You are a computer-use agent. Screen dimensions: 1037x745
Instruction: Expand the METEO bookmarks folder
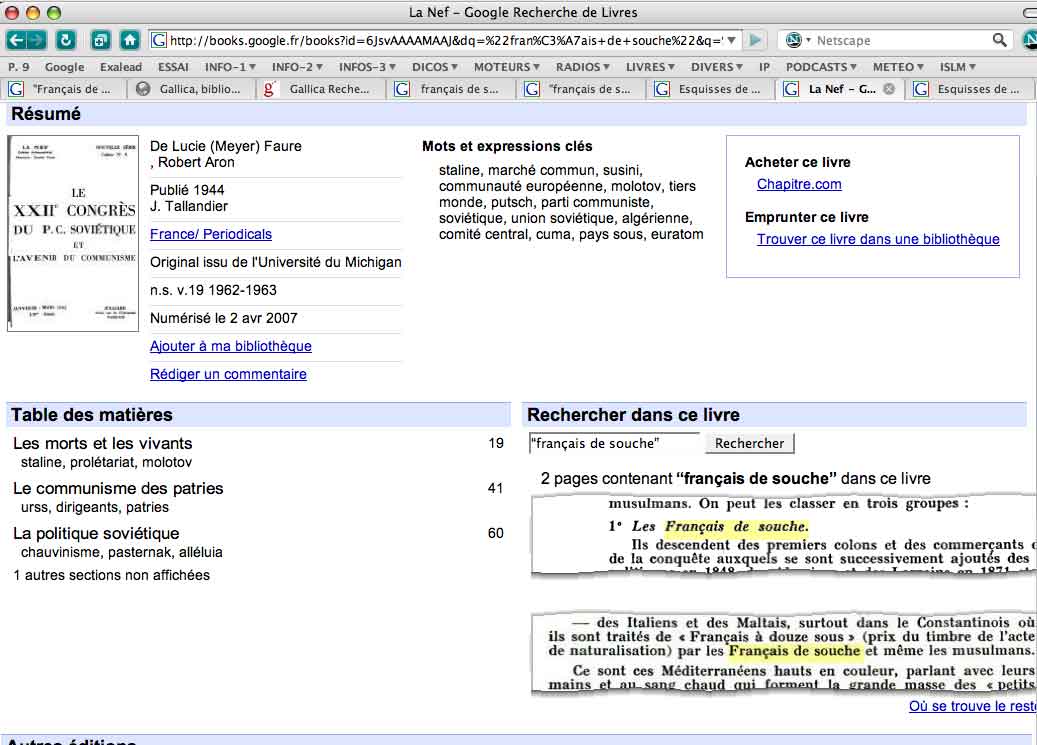coord(898,67)
